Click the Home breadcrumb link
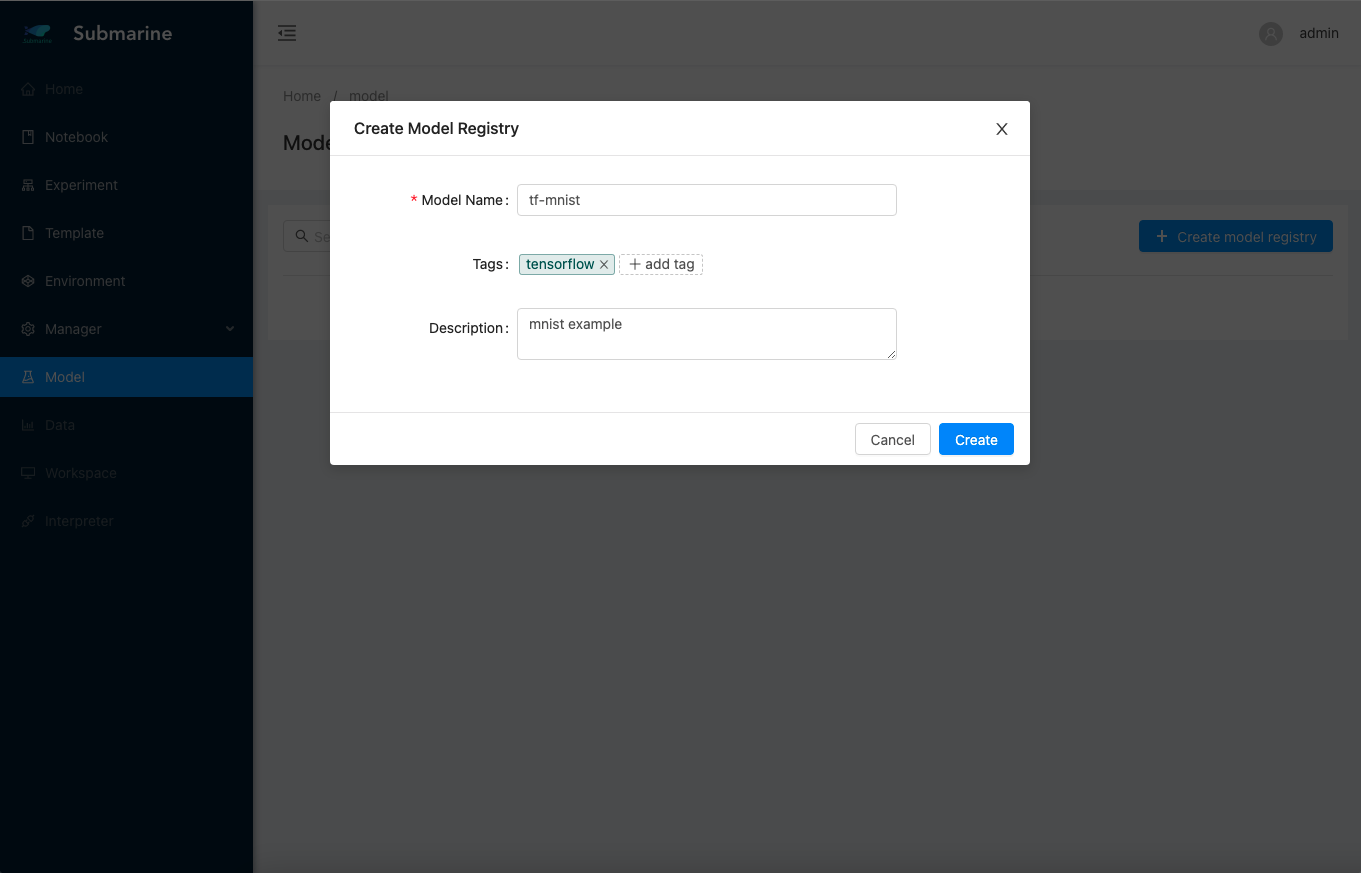Image resolution: width=1361 pixels, height=873 pixels. coord(302,96)
